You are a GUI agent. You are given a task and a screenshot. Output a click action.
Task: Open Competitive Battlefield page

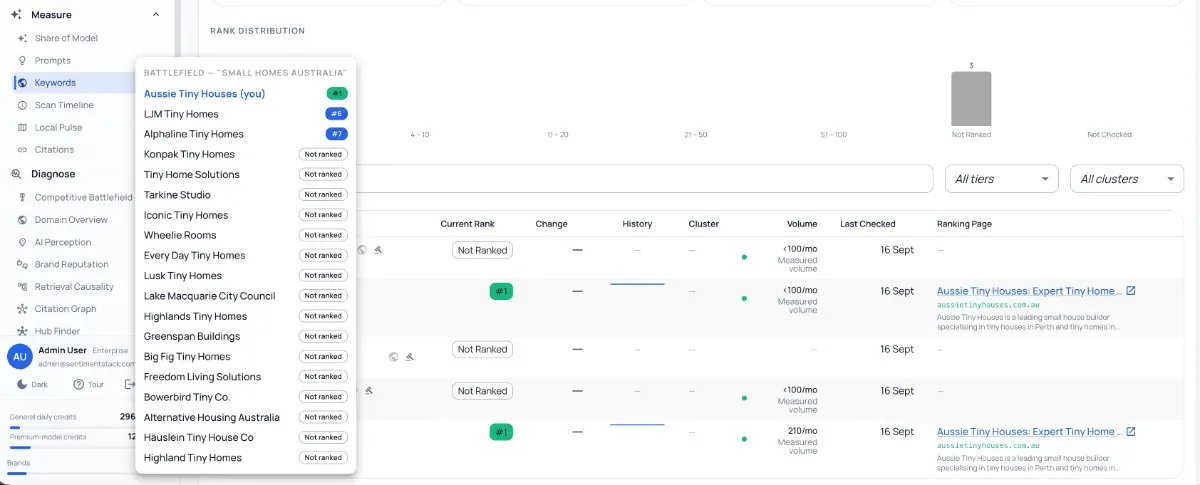click(83, 198)
